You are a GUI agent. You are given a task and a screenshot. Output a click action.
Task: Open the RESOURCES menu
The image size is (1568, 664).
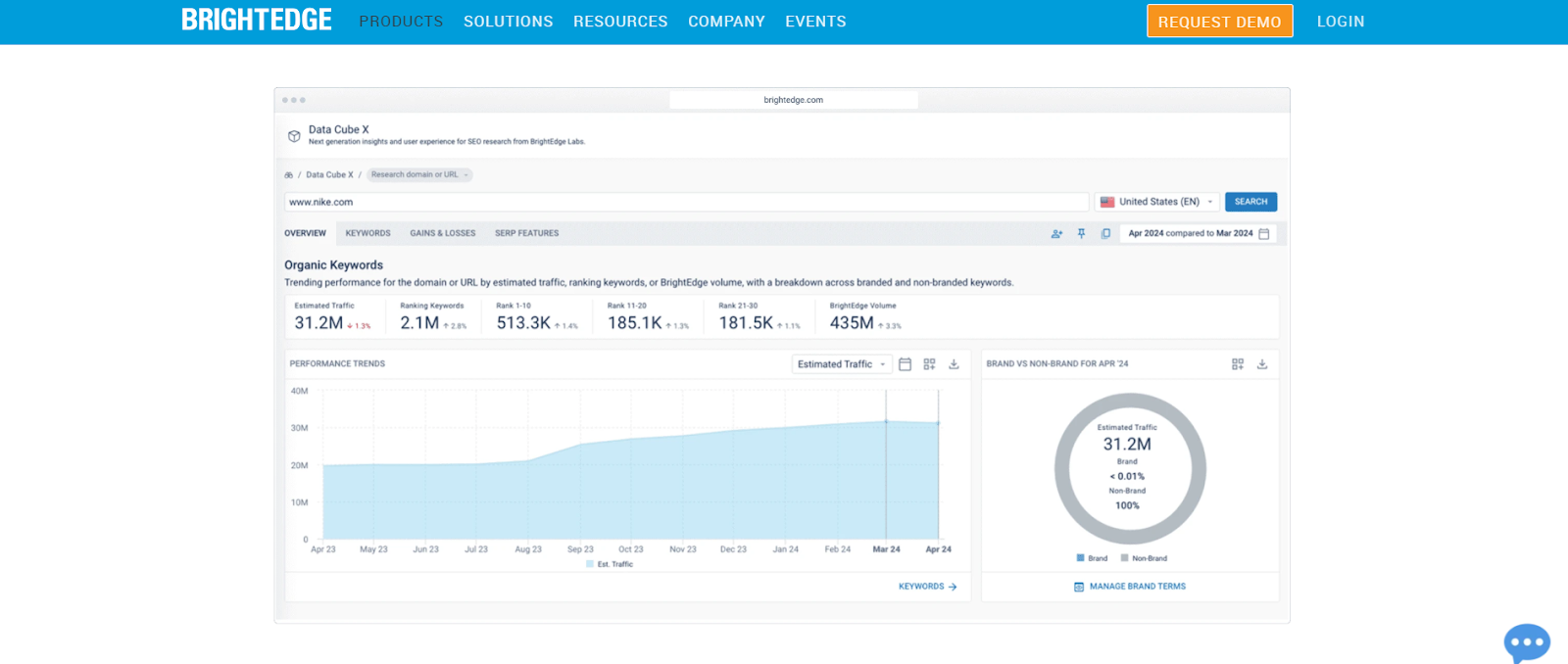click(620, 22)
